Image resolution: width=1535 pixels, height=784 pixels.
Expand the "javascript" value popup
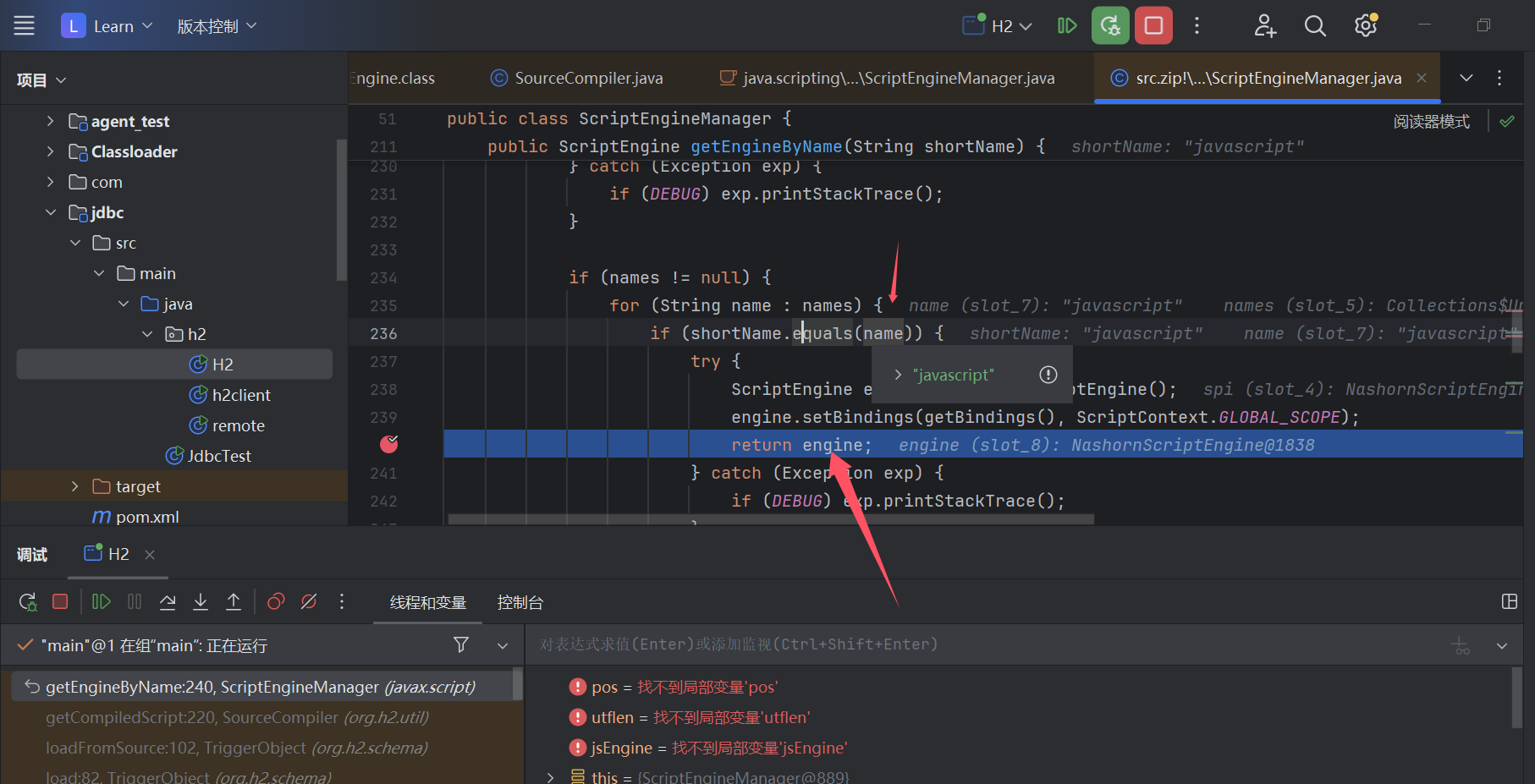899,375
